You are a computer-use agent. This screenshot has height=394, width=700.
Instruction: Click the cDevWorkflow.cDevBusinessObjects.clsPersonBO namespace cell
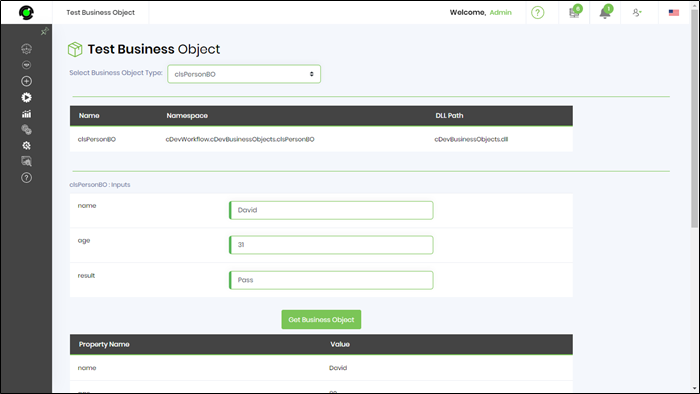[x=240, y=139]
